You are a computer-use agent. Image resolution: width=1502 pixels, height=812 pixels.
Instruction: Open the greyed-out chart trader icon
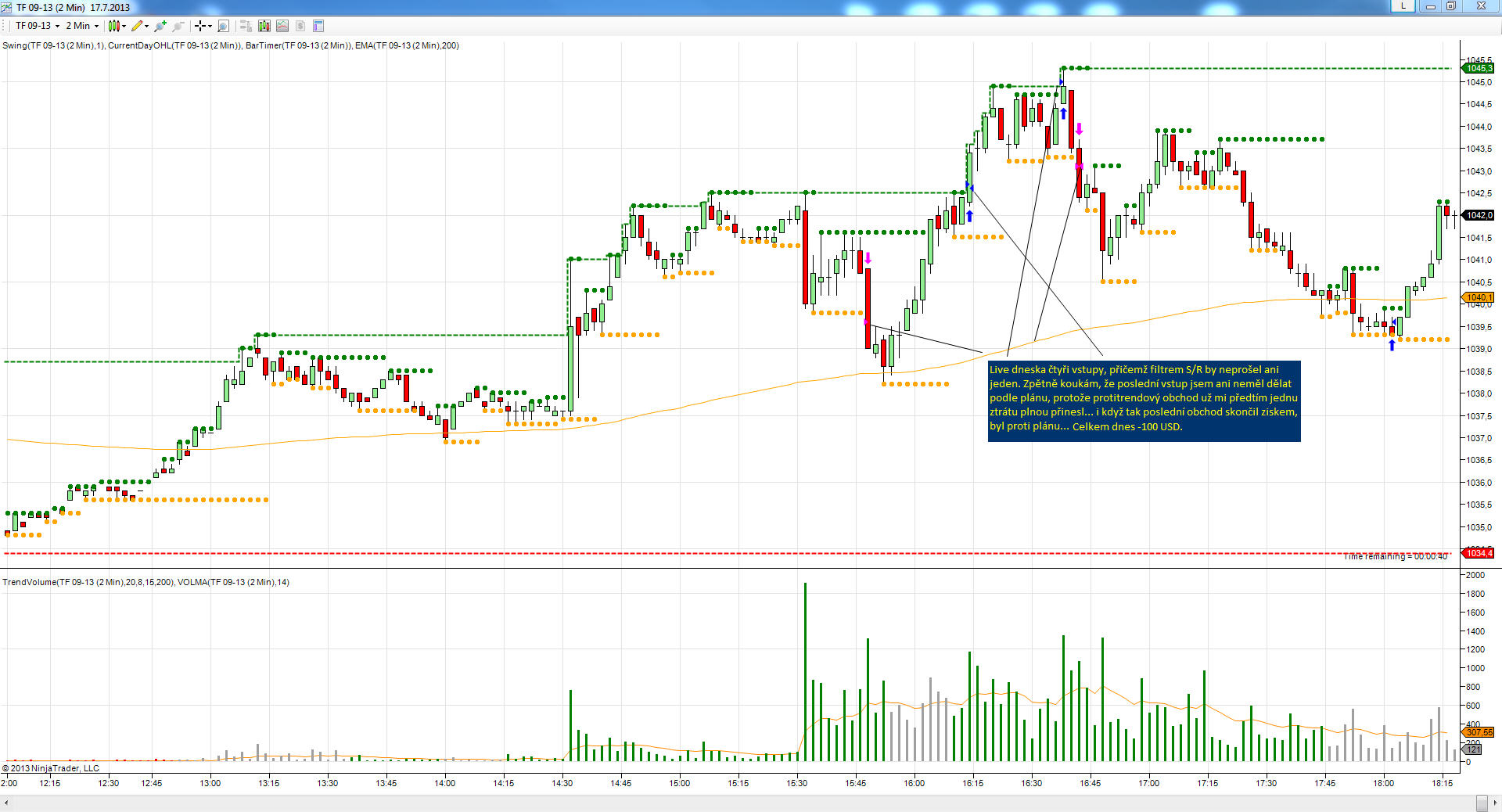point(245,26)
